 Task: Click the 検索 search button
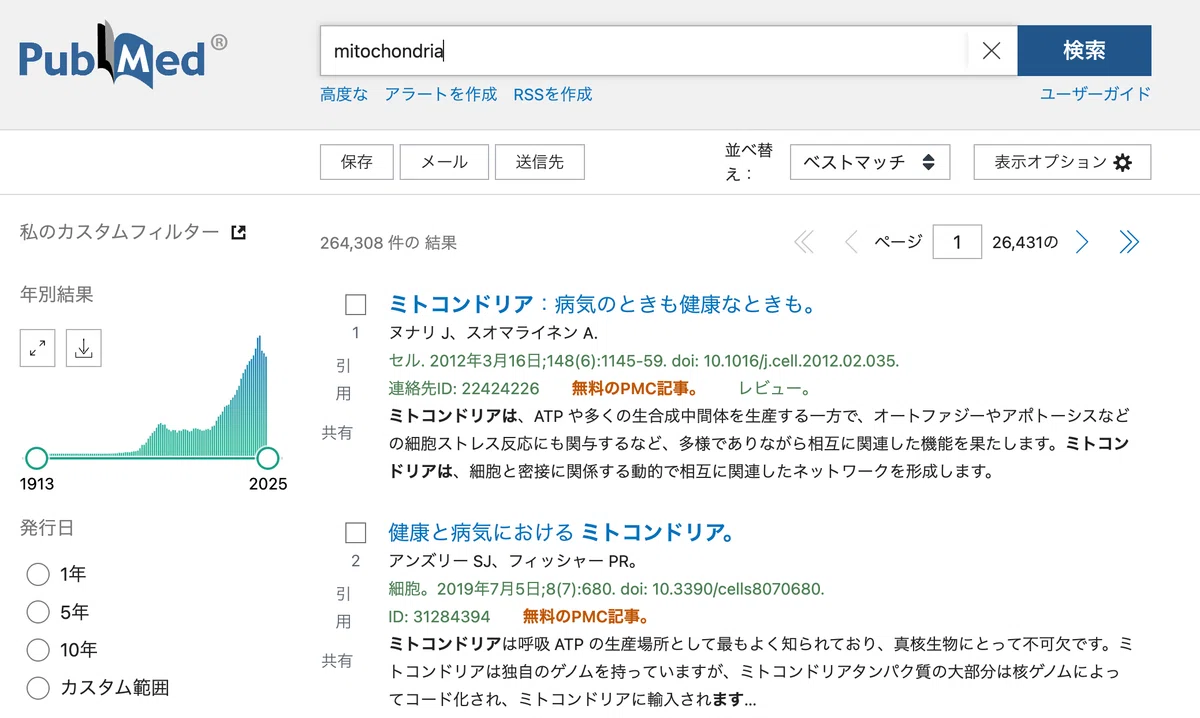coord(1084,51)
